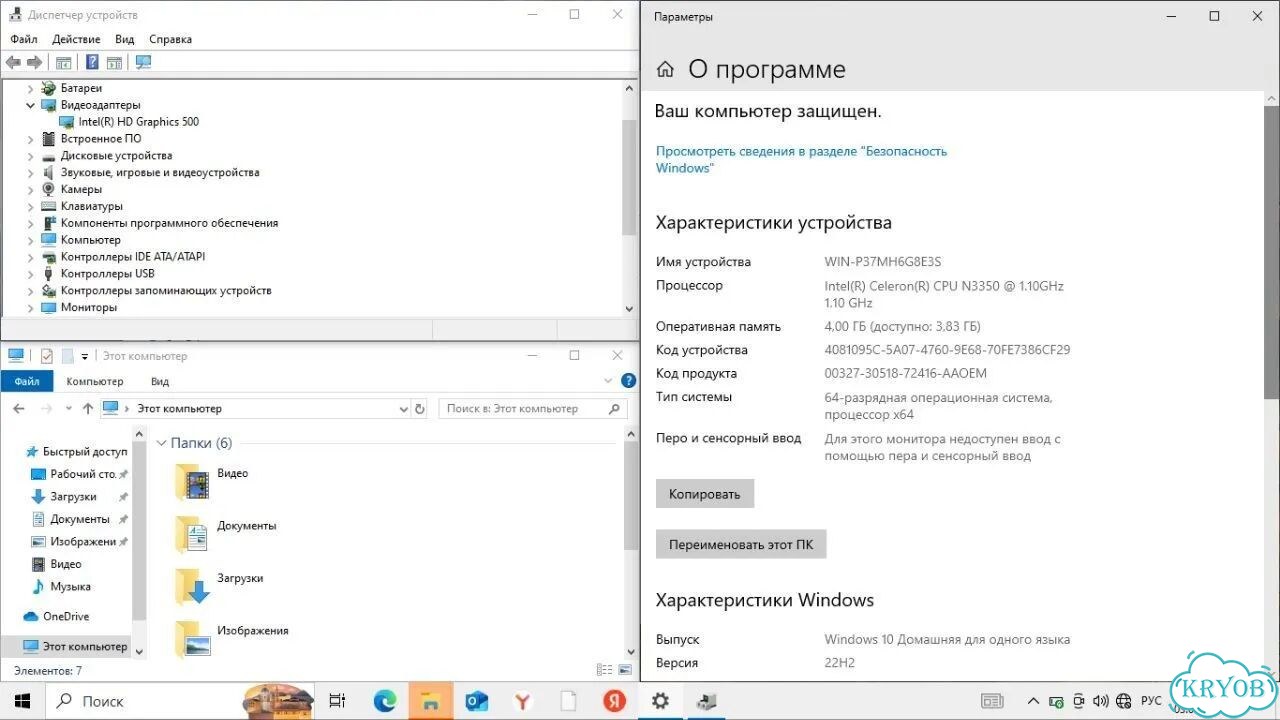The width and height of the screenshot is (1280, 720).
Task: Expand the Дисковые устройства node
Action: (x=30, y=156)
